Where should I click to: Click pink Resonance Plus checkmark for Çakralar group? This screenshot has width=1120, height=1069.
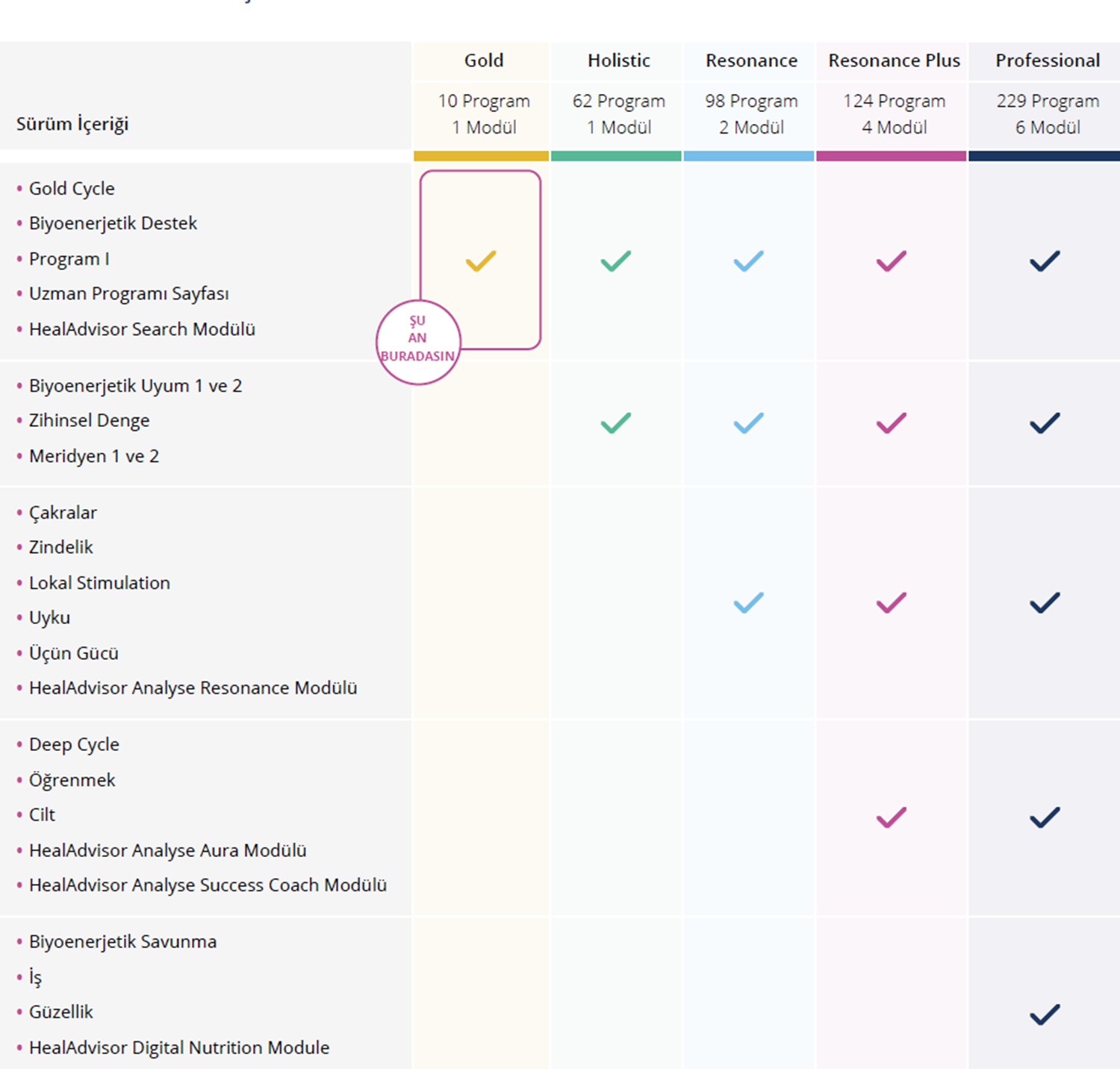[892, 602]
